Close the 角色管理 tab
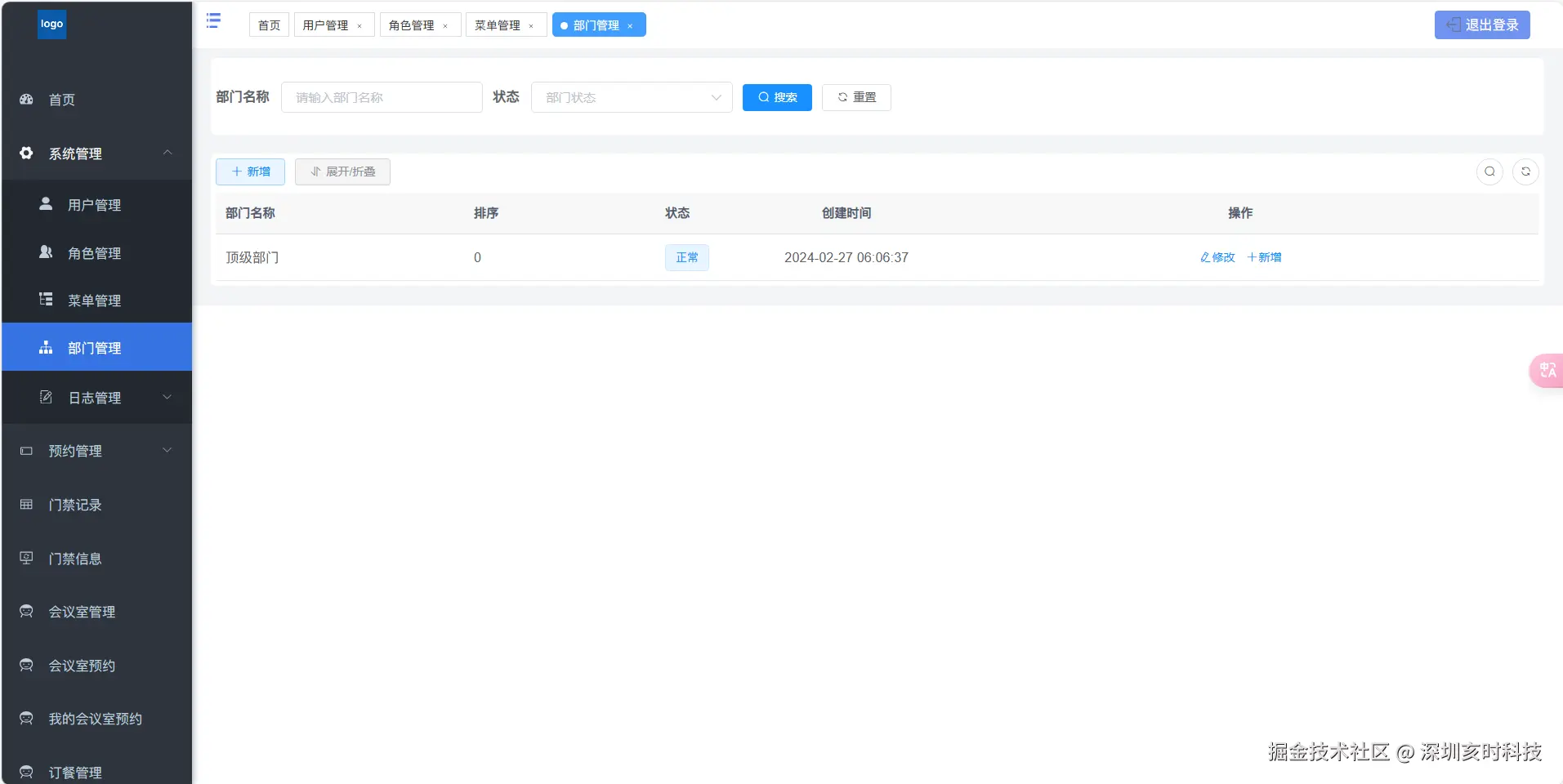This screenshot has width=1563, height=784. pos(445,26)
